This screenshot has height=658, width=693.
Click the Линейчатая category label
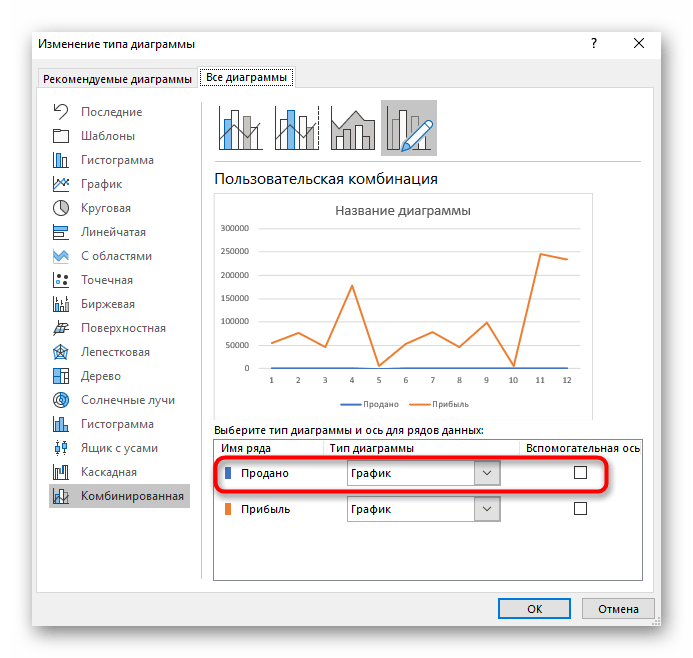[113, 232]
